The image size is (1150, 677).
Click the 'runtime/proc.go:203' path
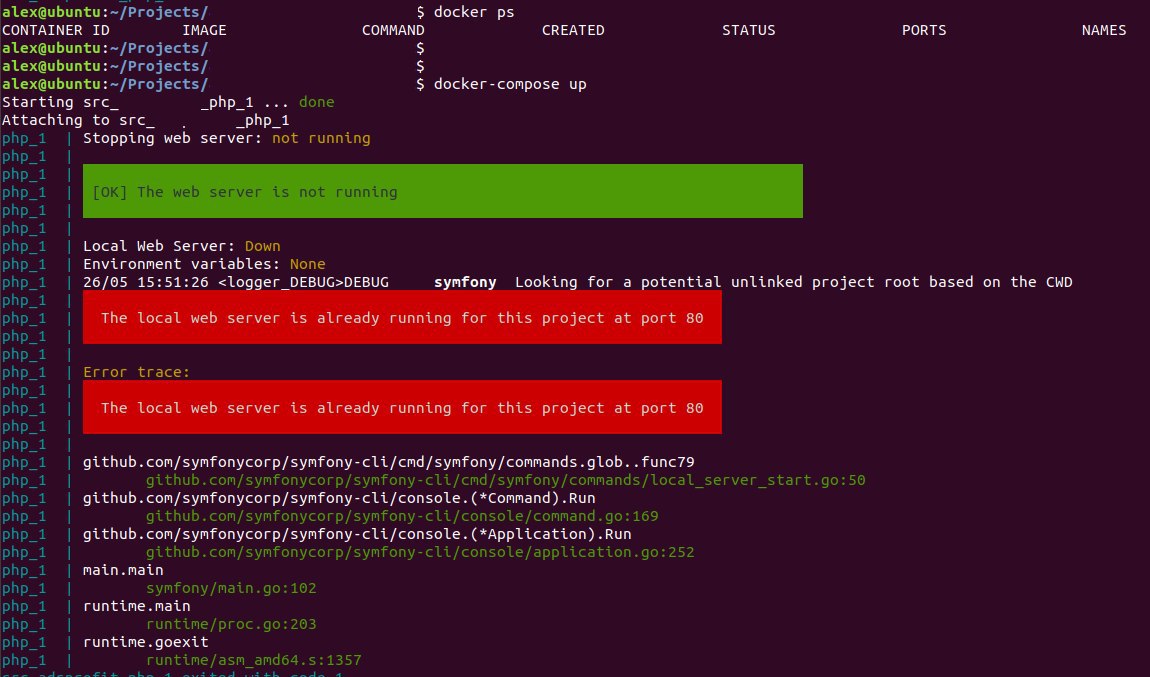[x=231, y=623]
